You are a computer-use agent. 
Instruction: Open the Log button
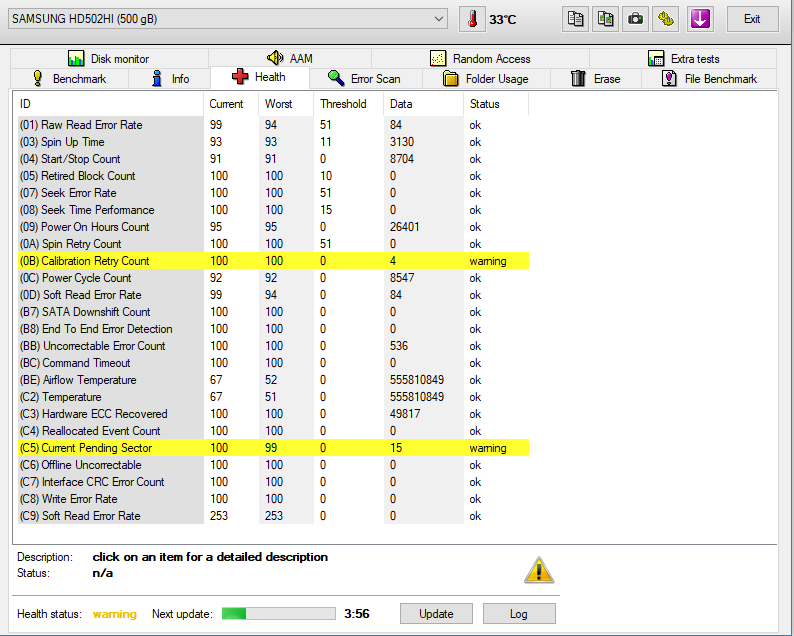tap(518, 614)
